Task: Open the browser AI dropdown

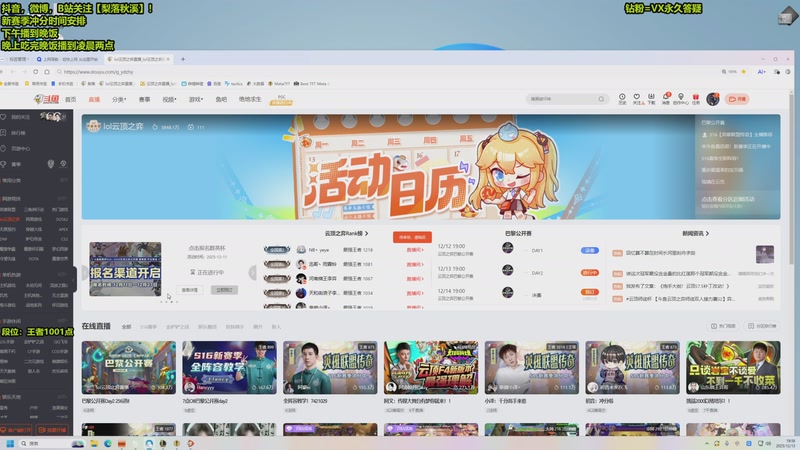Action: (x=761, y=72)
